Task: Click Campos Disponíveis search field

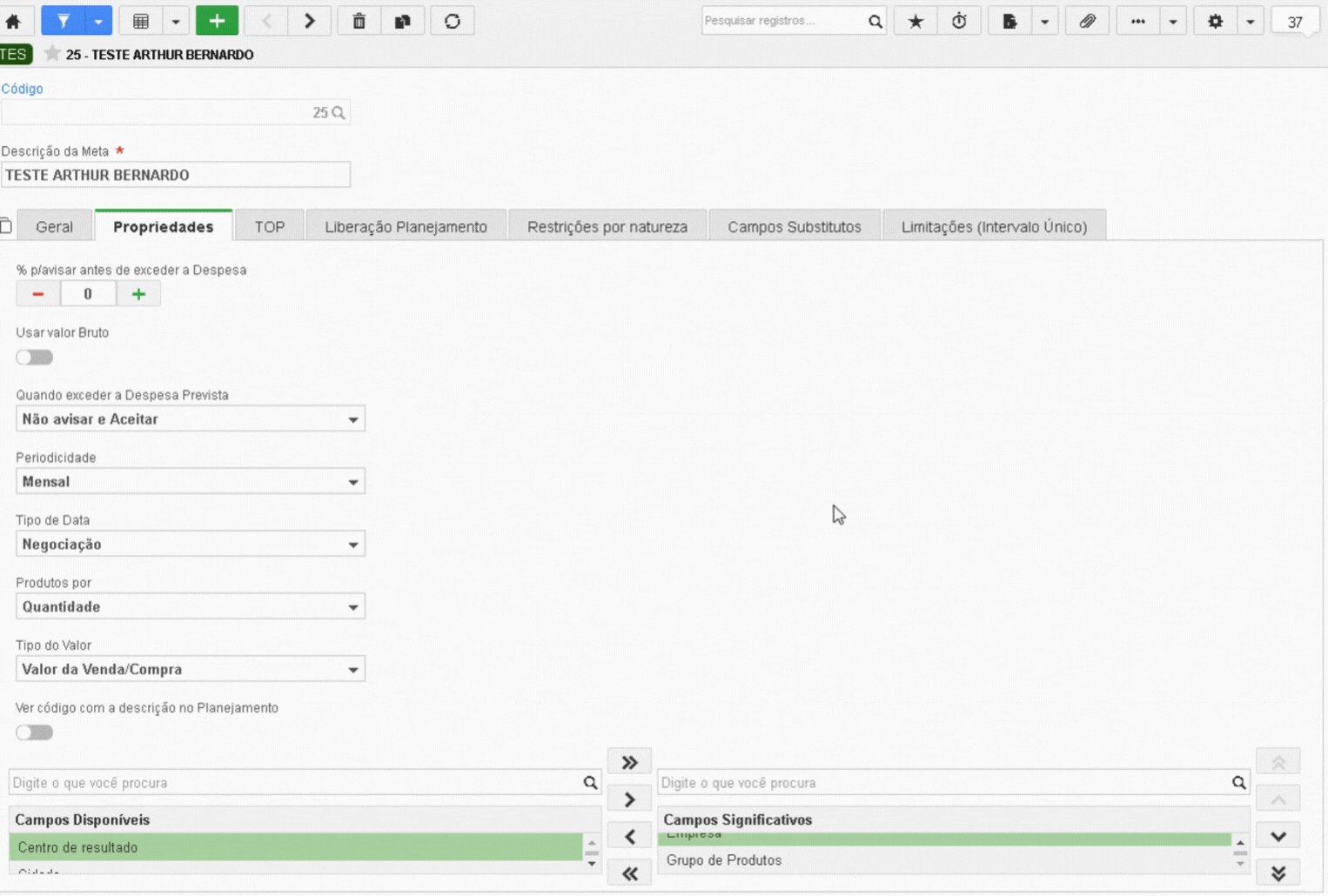Action: coord(296,783)
